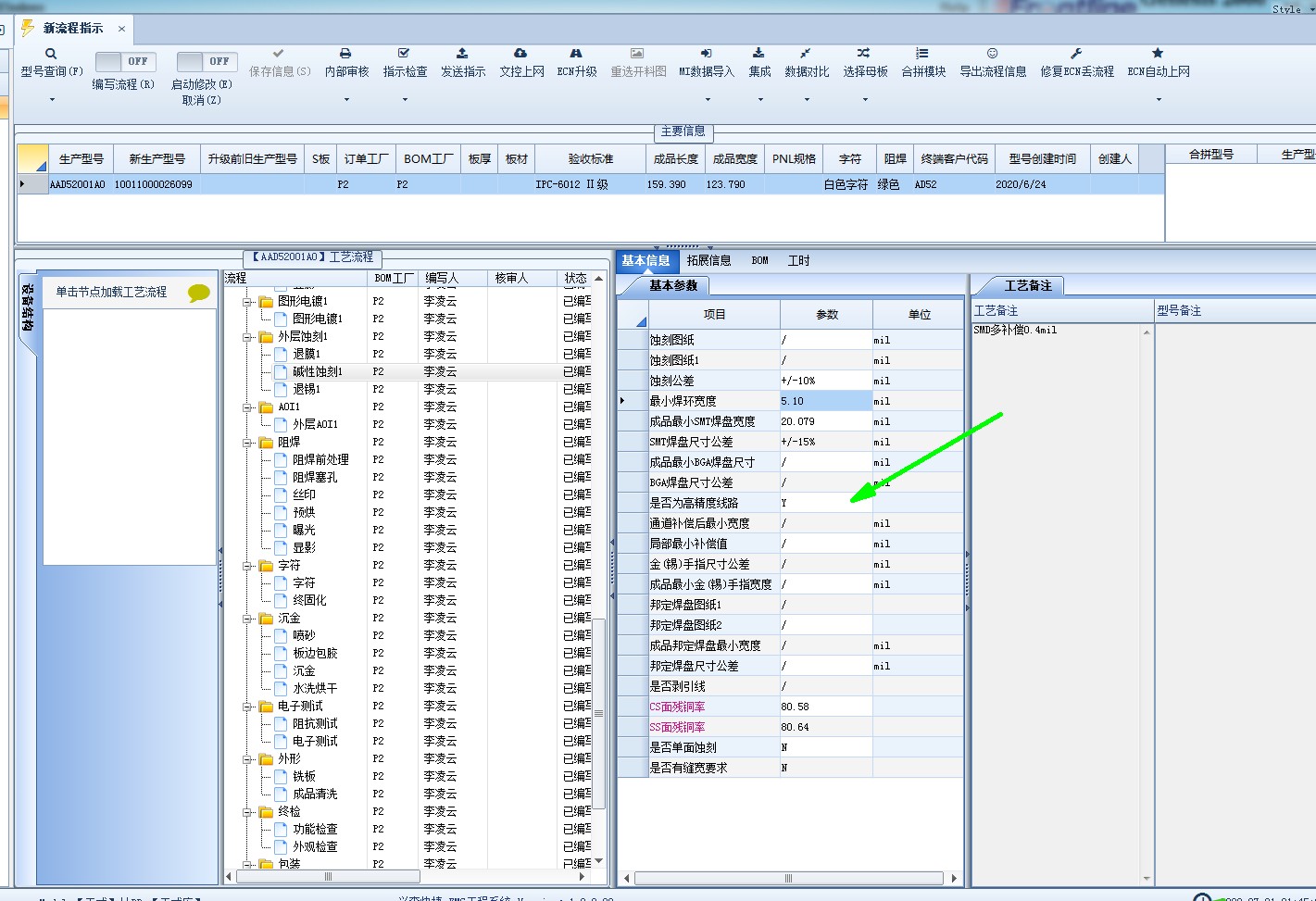Select the 碱性蚀刻1 tree node
Image resolution: width=1316 pixels, height=901 pixels.
point(318,372)
